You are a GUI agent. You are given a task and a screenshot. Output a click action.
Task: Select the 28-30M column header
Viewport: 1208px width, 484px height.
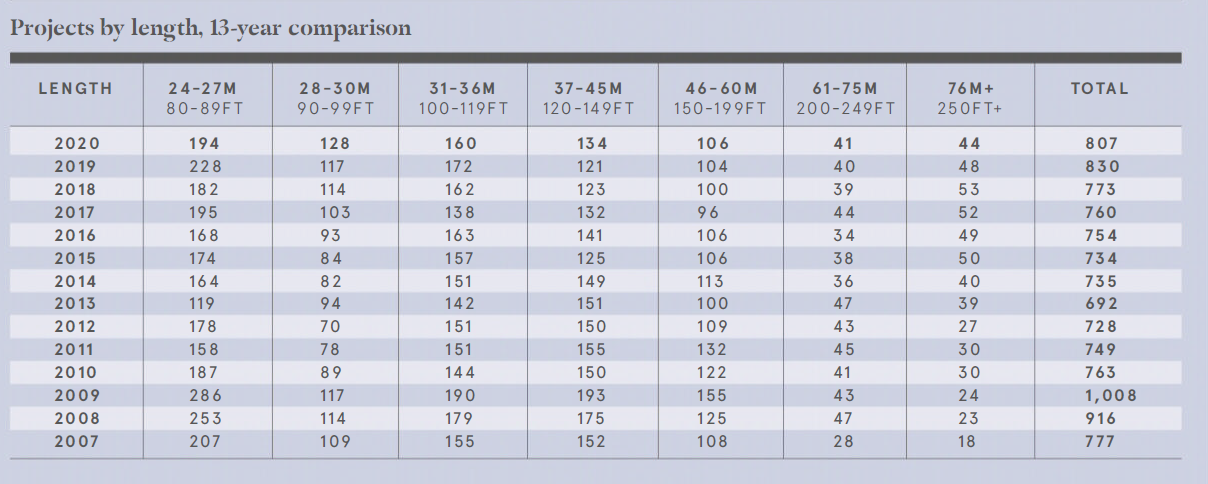(x=334, y=88)
